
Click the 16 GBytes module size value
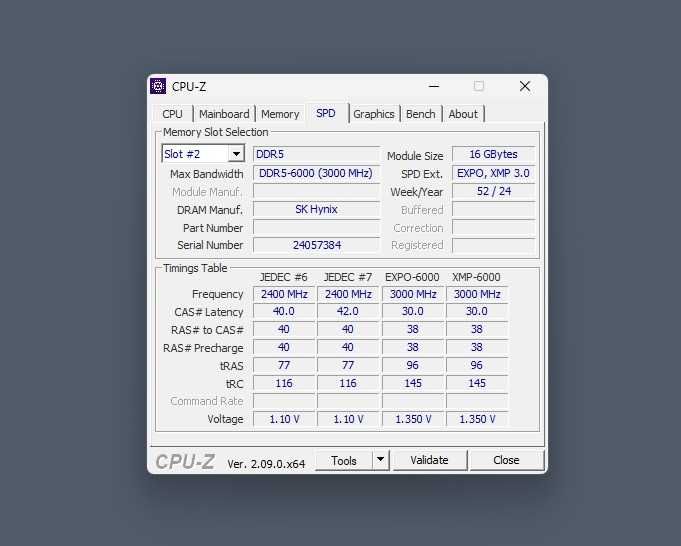(493, 154)
